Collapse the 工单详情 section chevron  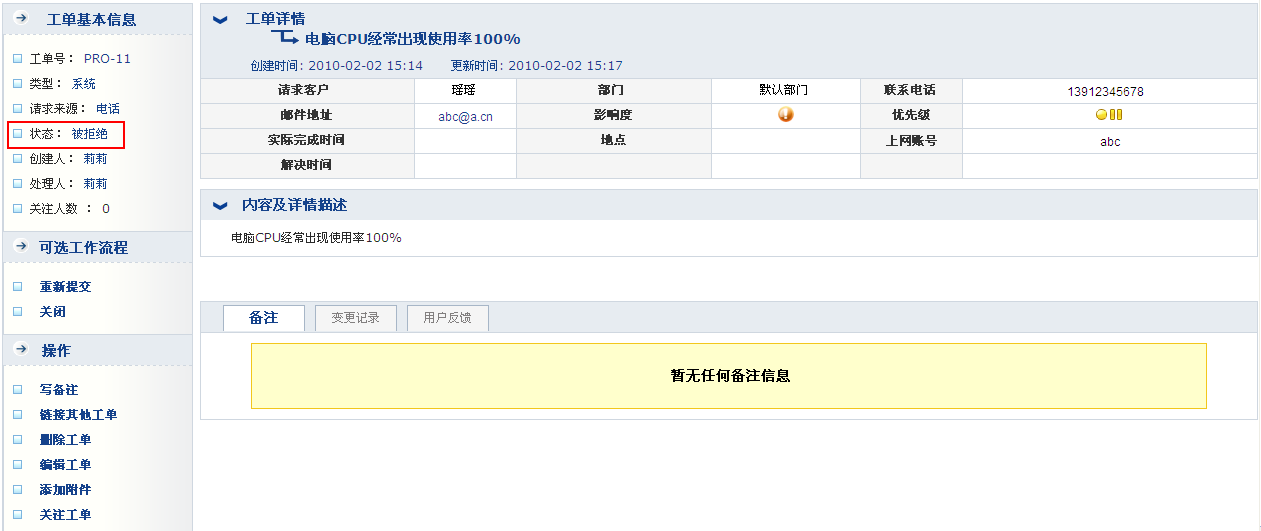[x=221, y=20]
